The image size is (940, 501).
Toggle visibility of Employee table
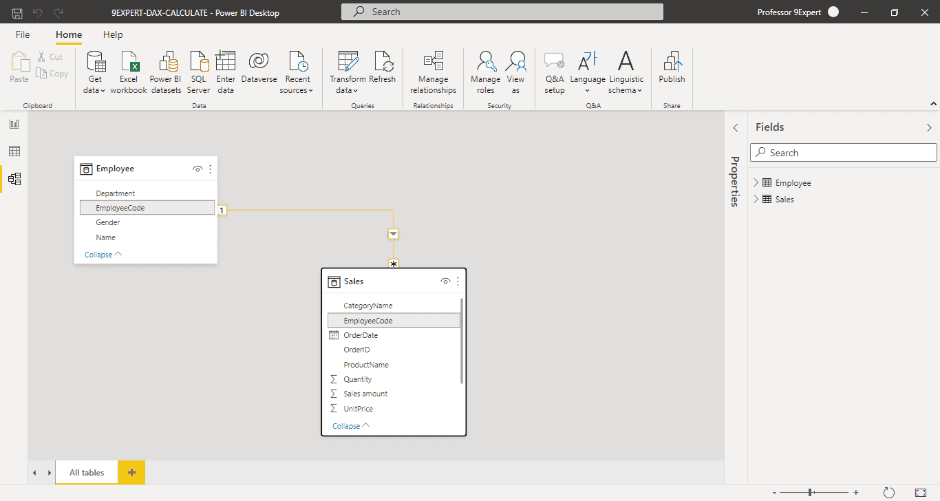point(198,170)
